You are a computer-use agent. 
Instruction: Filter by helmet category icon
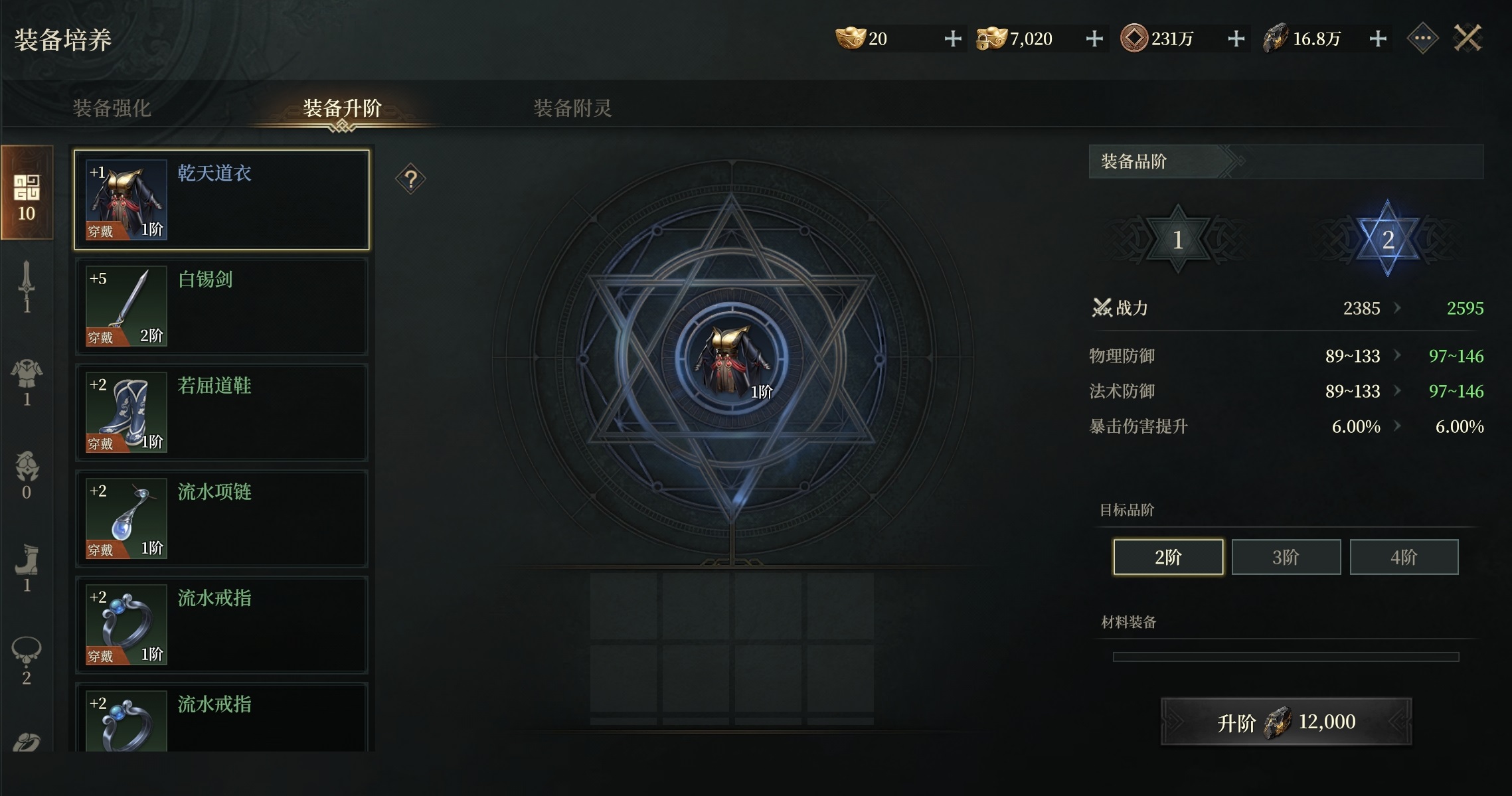point(27,474)
